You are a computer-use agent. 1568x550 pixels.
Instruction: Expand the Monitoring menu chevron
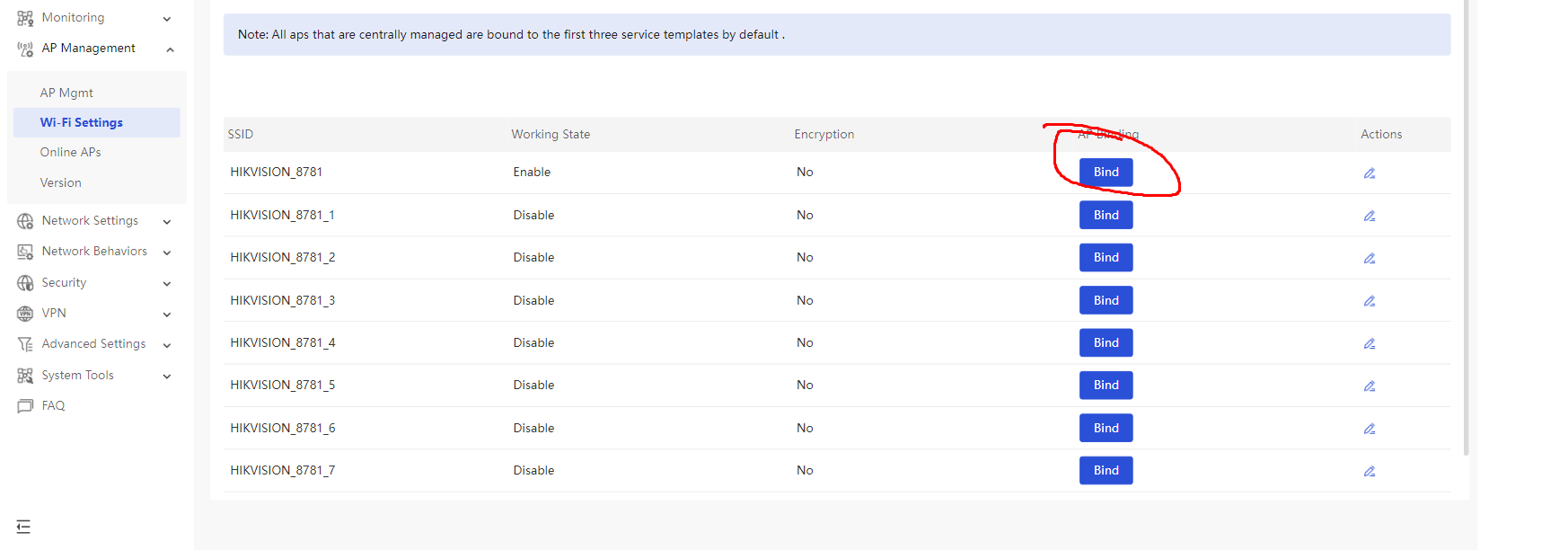(x=167, y=19)
